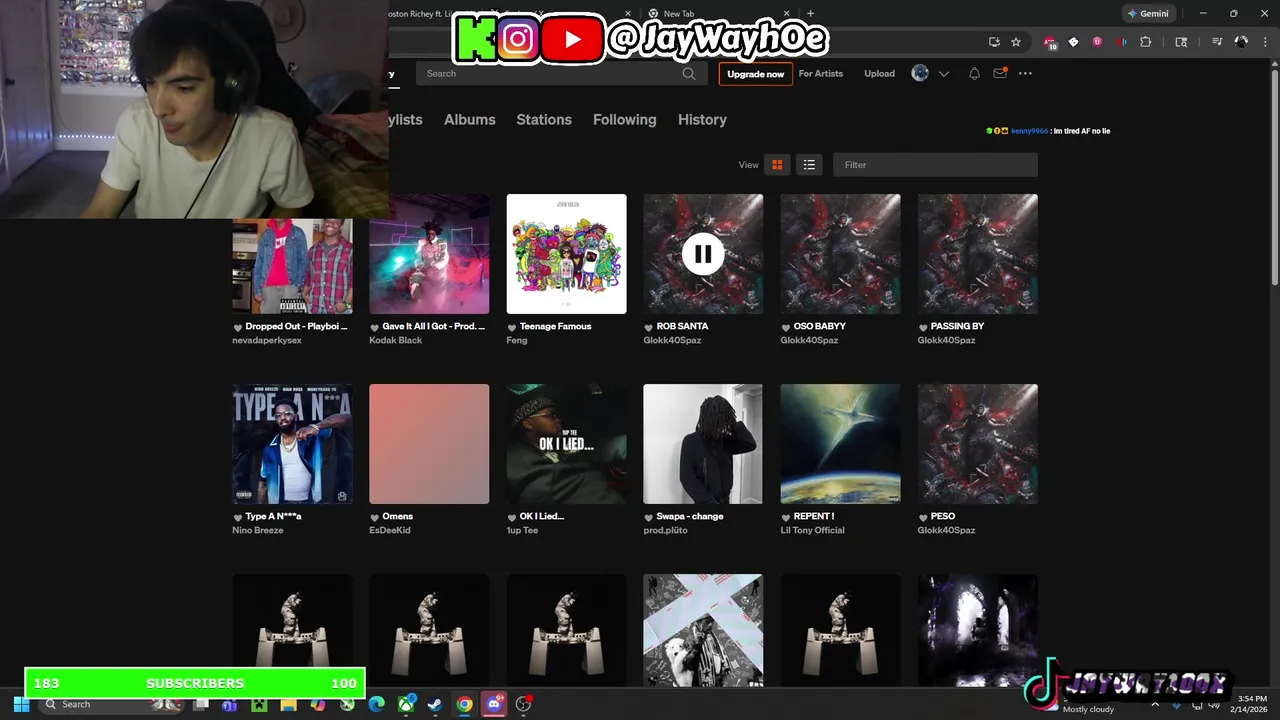
Task: Open the Chrome profile avatar
Action: click(x=1241, y=42)
